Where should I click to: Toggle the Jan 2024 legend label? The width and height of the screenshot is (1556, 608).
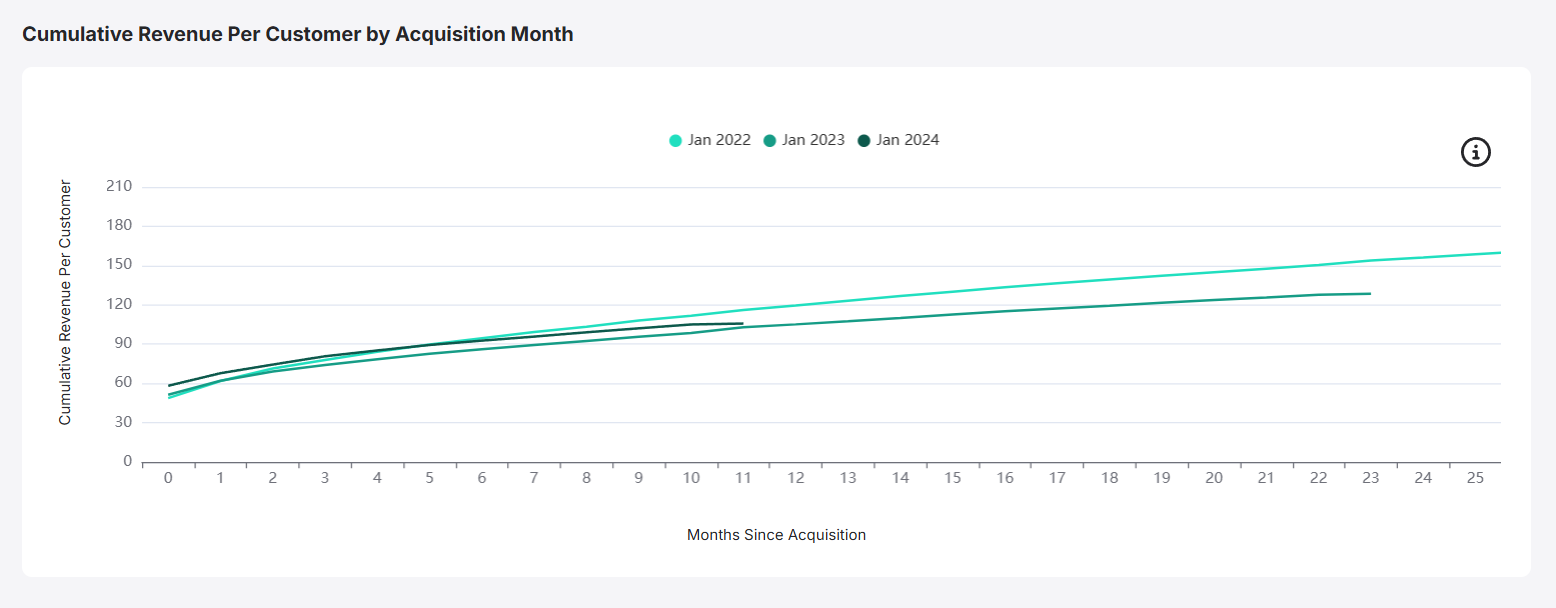click(x=907, y=140)
